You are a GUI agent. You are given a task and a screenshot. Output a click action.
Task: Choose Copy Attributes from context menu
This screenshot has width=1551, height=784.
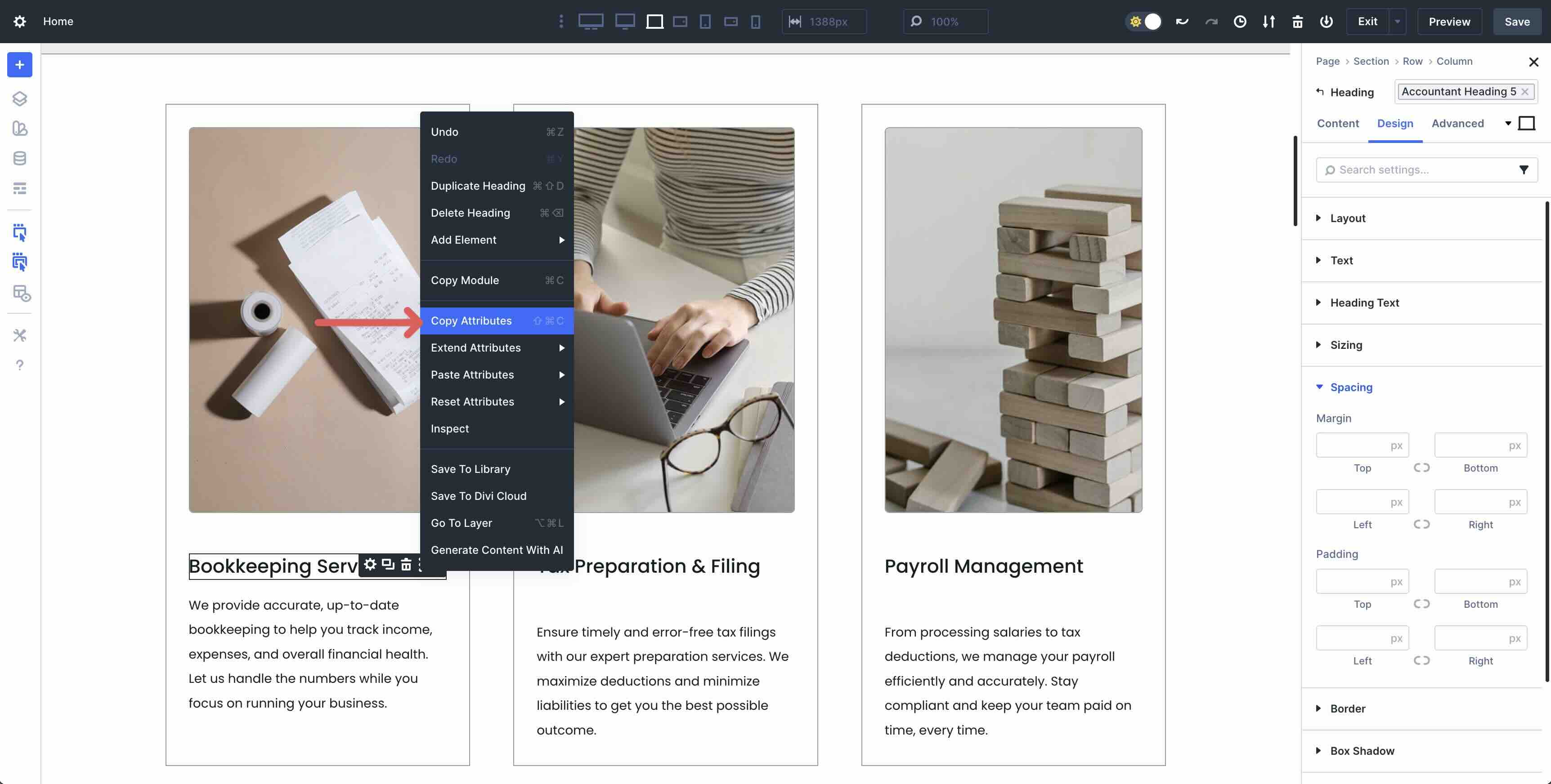click(x=471, y=321)
